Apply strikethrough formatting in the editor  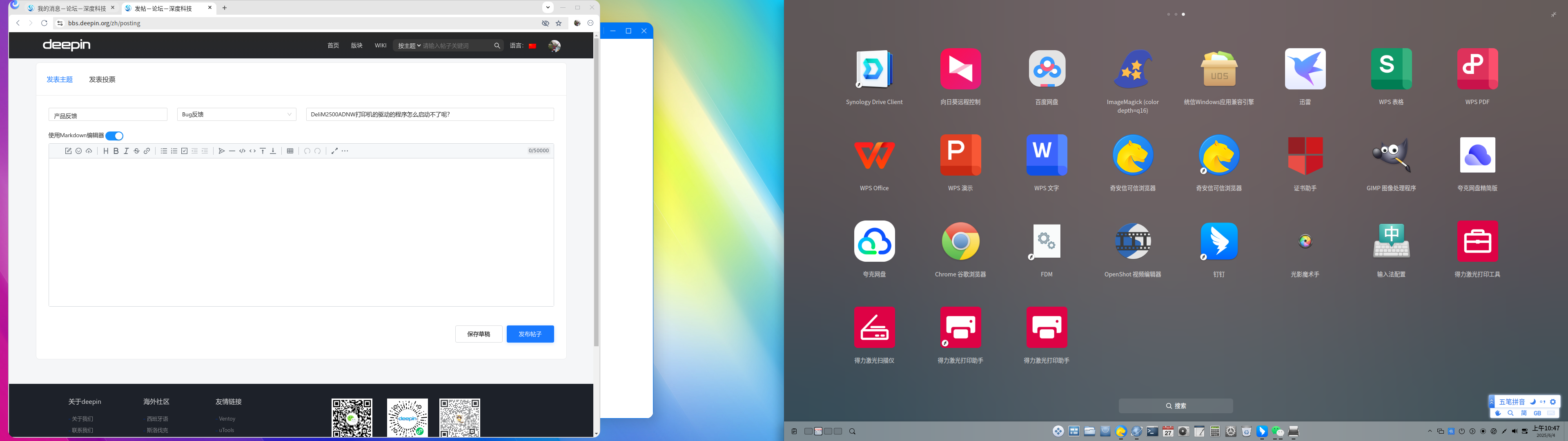pos(136,151)
